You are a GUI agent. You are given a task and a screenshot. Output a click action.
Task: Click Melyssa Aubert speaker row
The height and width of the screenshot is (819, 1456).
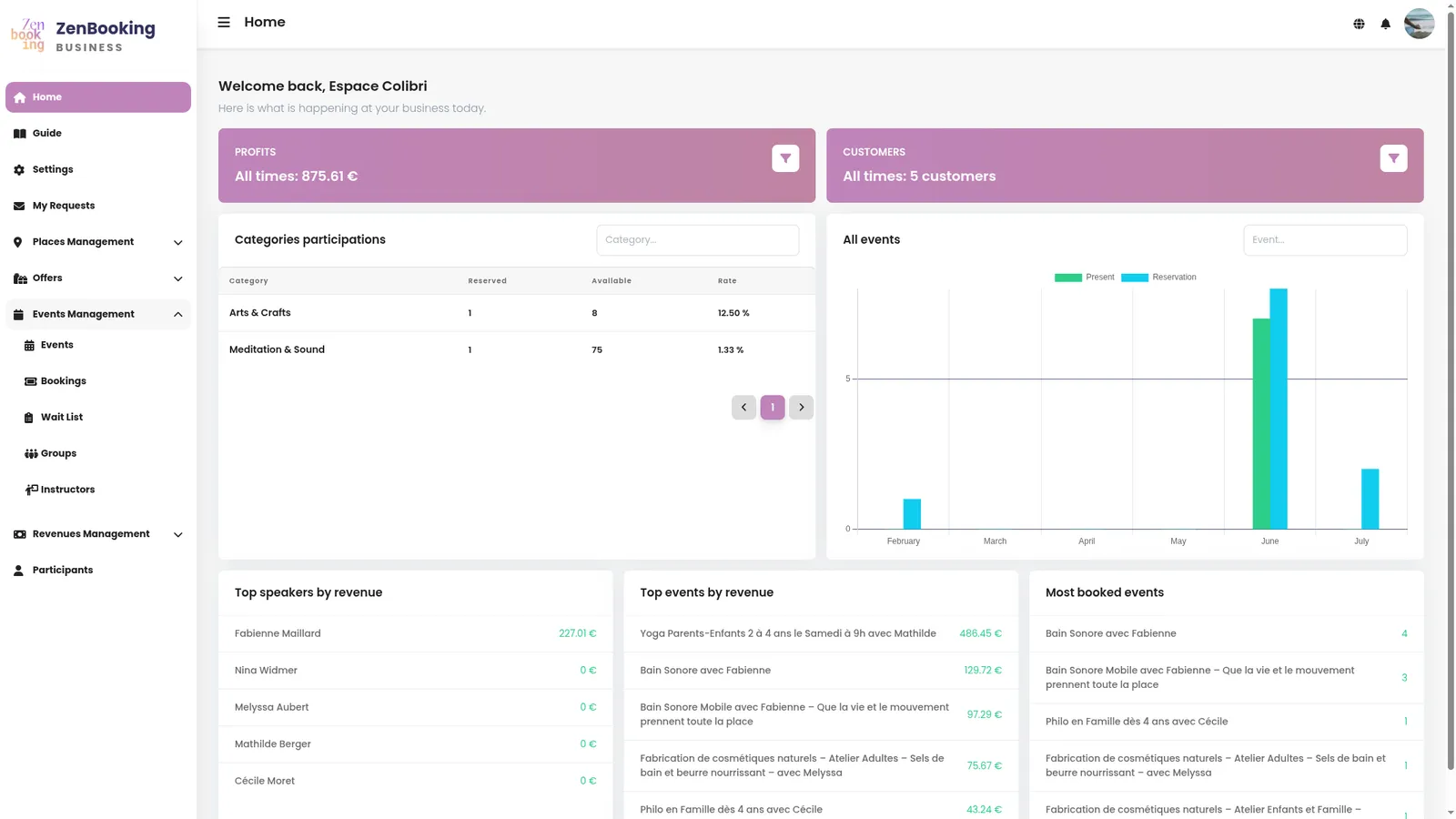coord(416,707)
